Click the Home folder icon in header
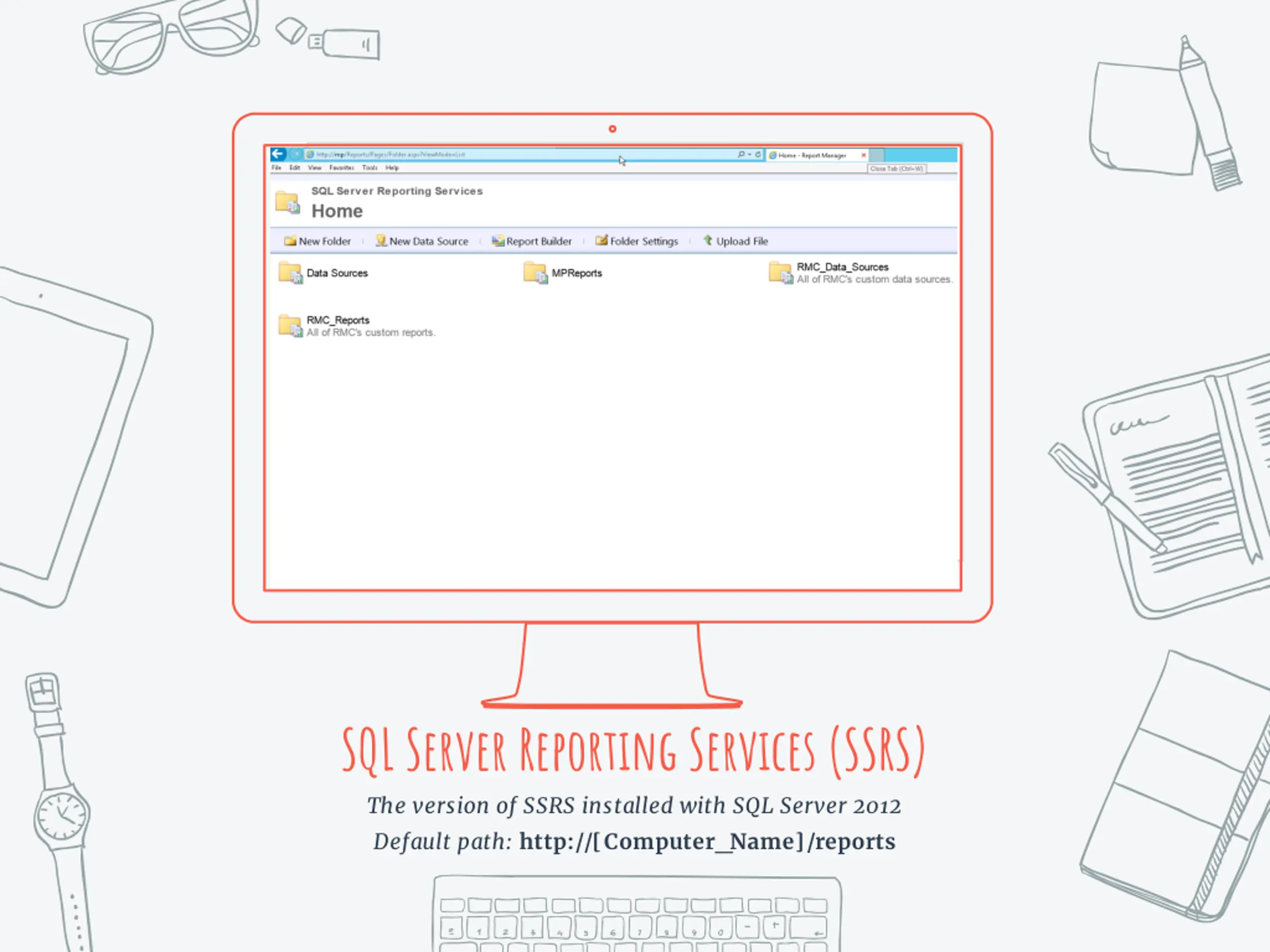 [x=288, y=203]
